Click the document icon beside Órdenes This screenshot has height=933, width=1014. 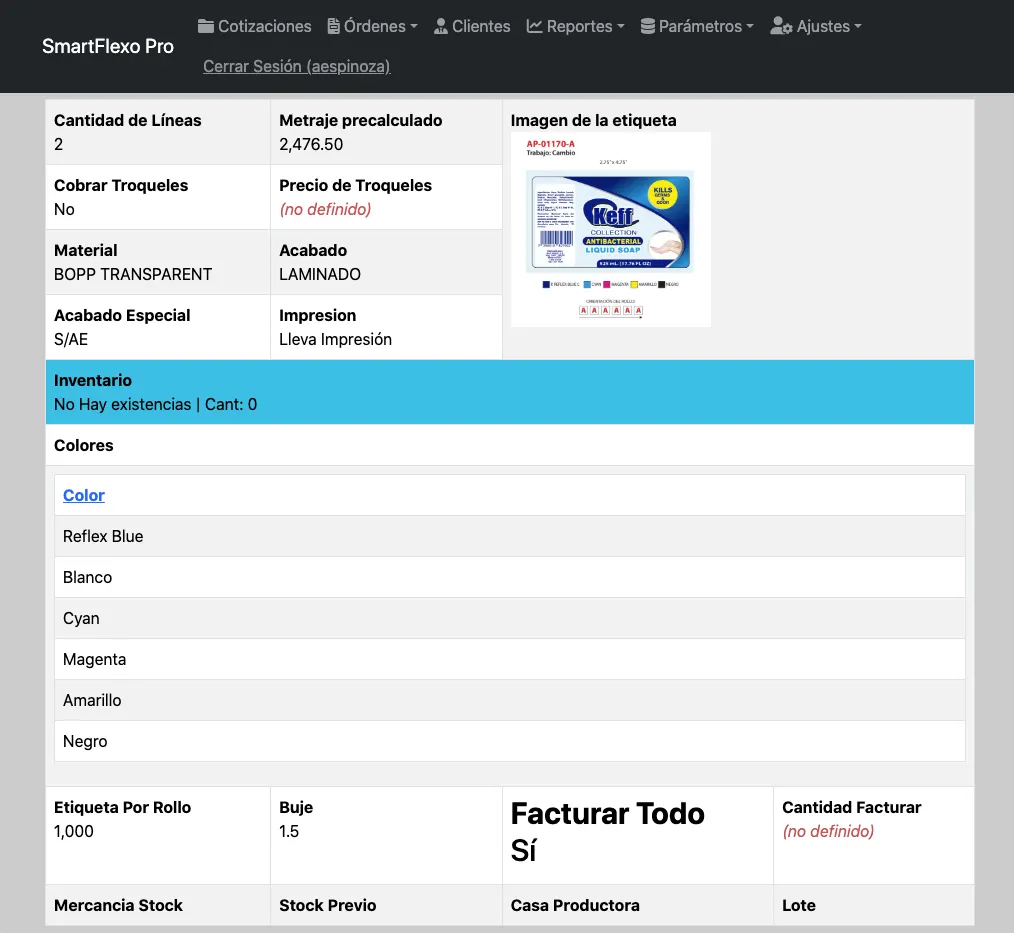coord(334,26)
